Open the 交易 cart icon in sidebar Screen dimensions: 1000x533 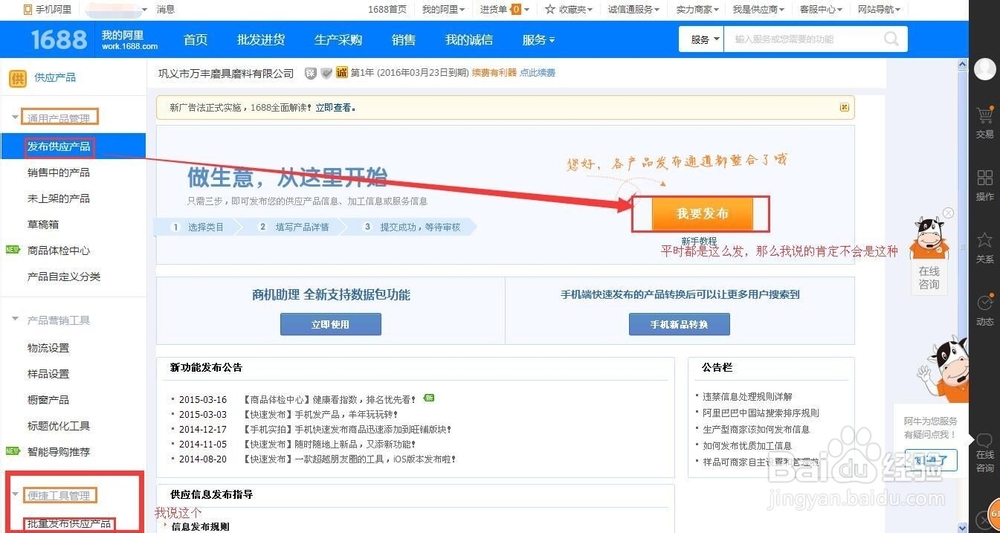[985, 115]
